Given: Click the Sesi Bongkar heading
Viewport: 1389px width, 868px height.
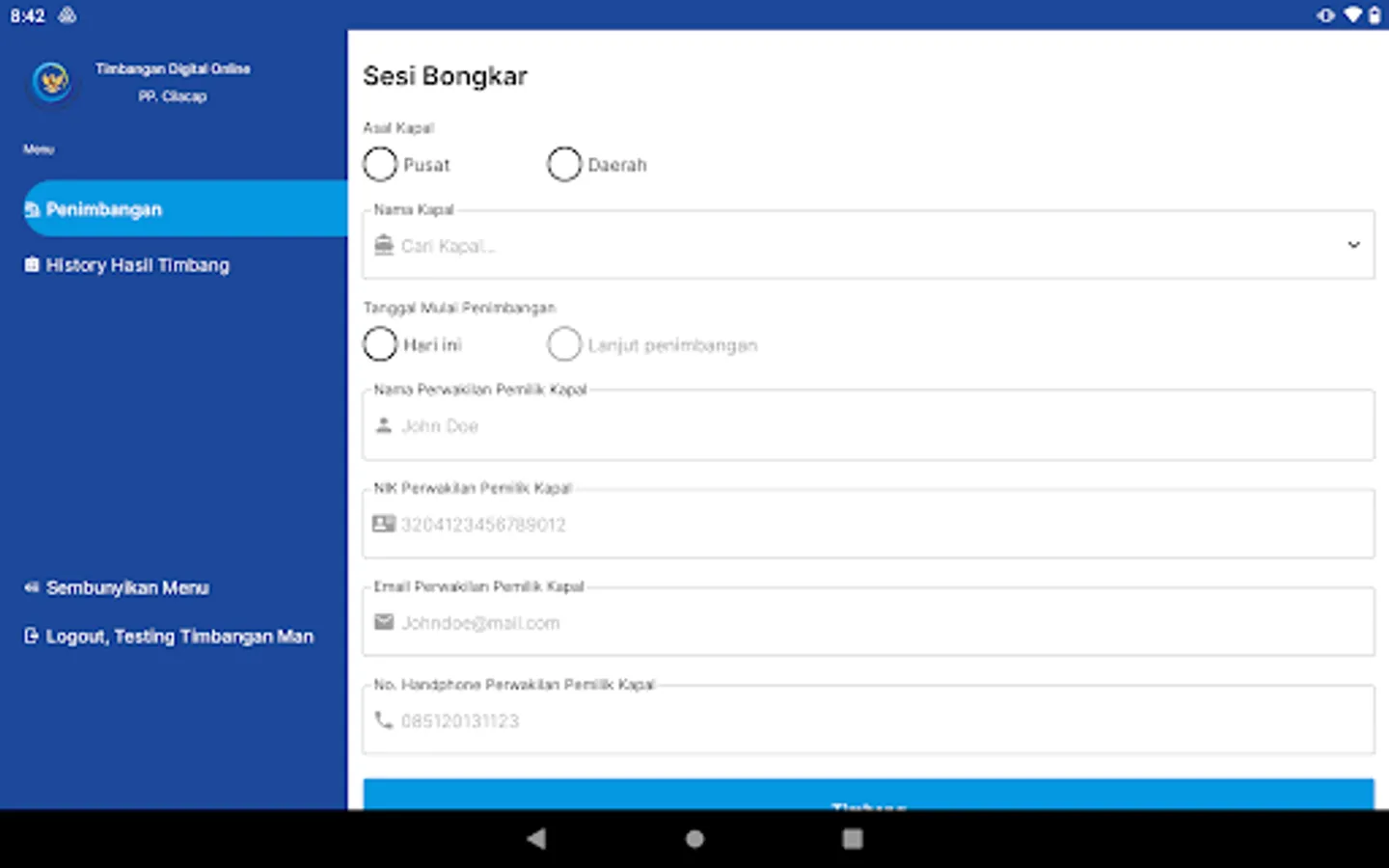Looking at the screenshot, I should pos(445,76).
